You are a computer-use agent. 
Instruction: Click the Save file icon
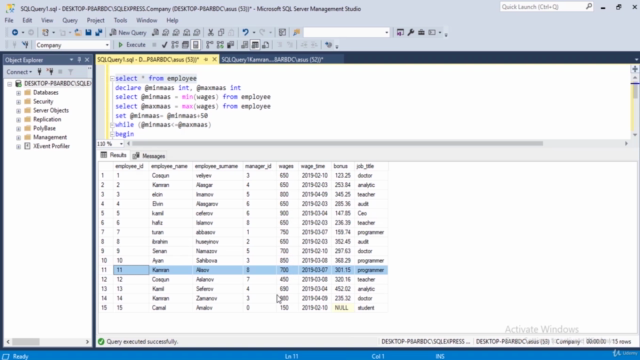tap(88, 32)
